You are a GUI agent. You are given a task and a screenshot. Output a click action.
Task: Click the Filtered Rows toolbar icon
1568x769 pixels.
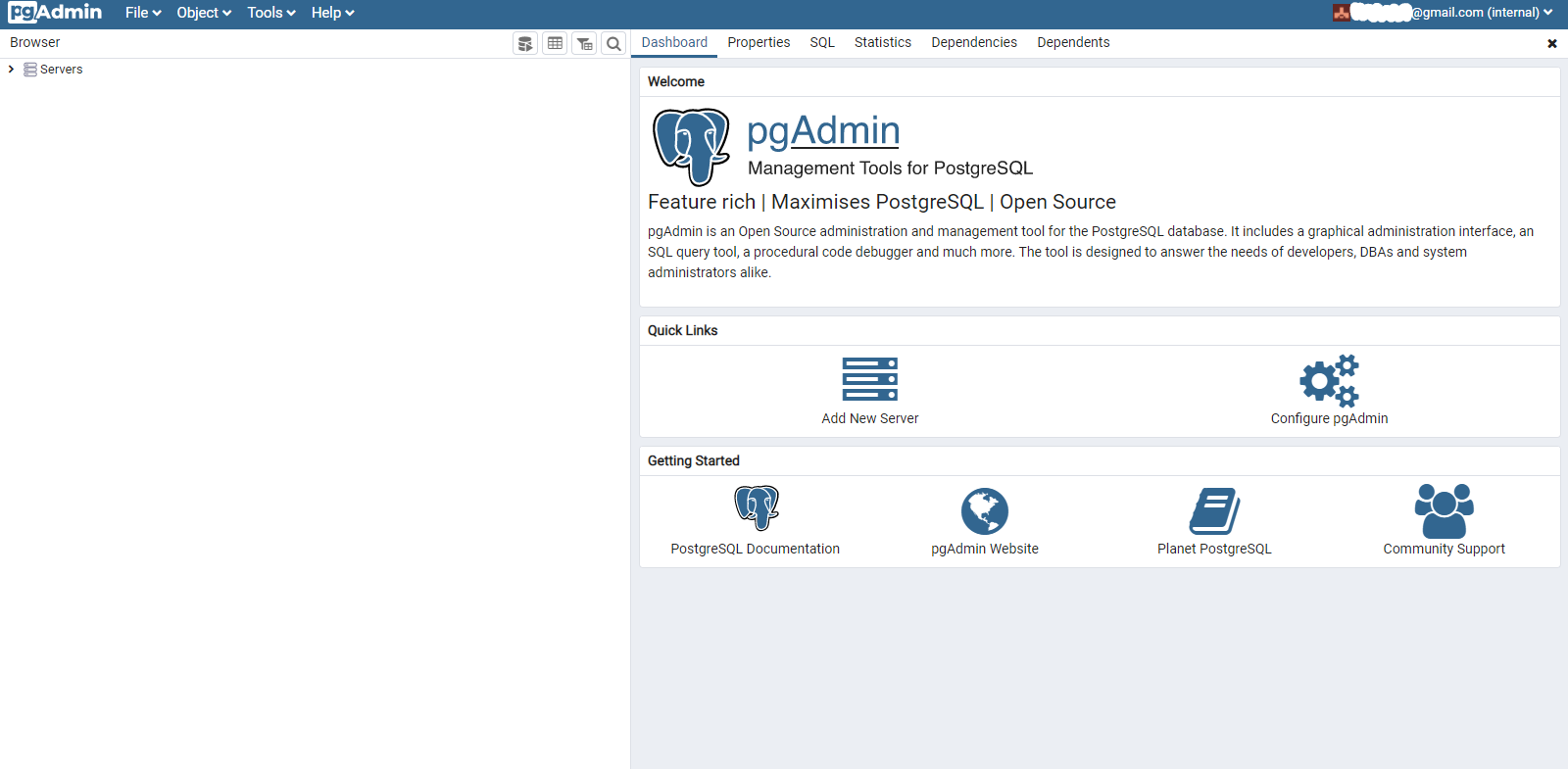(584, 43)
